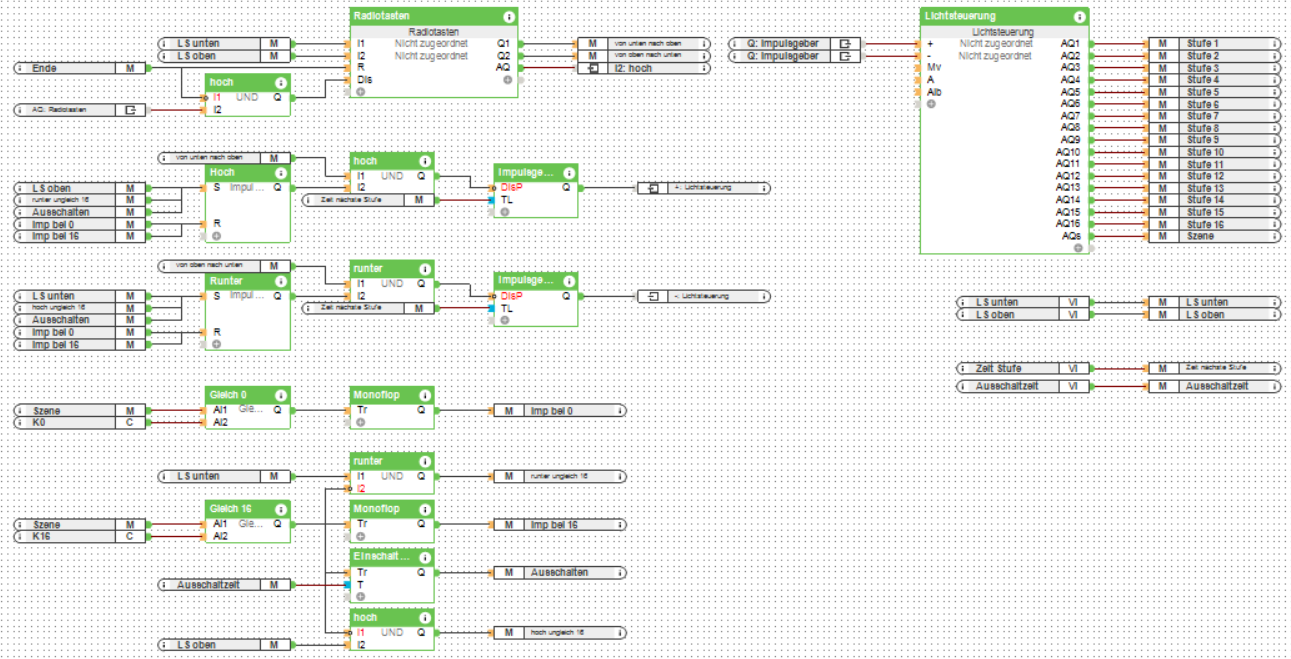1291x659 pixels.
Task: Click info icon on Impulsge... block feeding +: Lichtsteuerung
Action: tap(568, 173)
